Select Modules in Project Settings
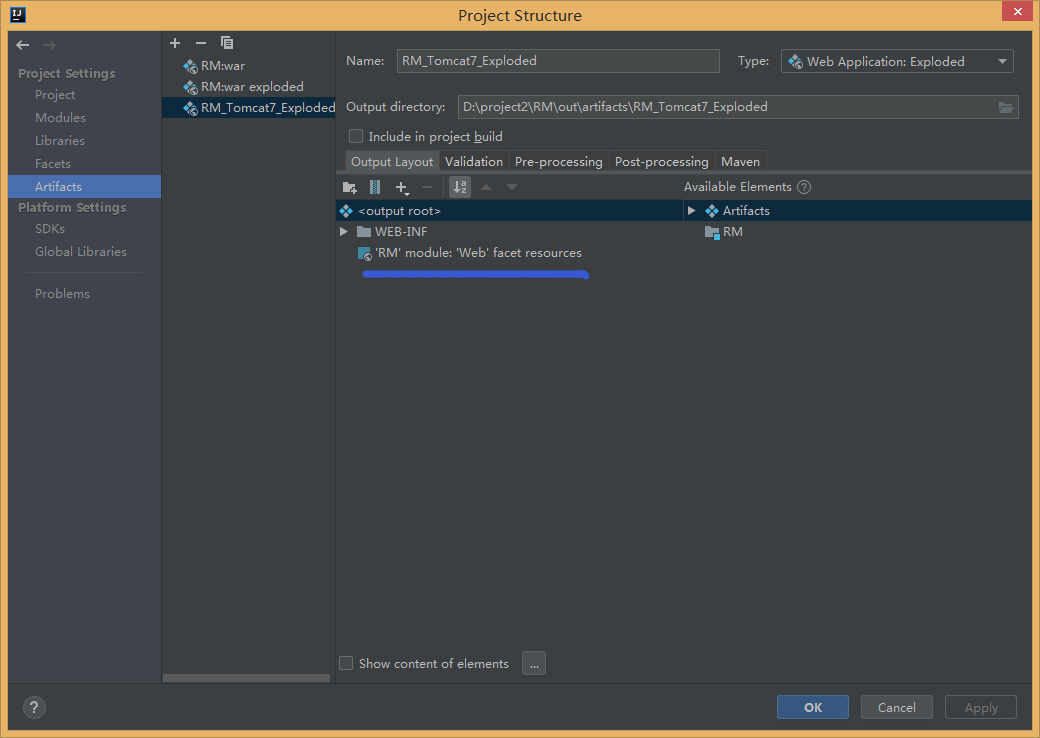Image resolution: width=1040 pixels, height=738 pixels. (x=60, y=117)
